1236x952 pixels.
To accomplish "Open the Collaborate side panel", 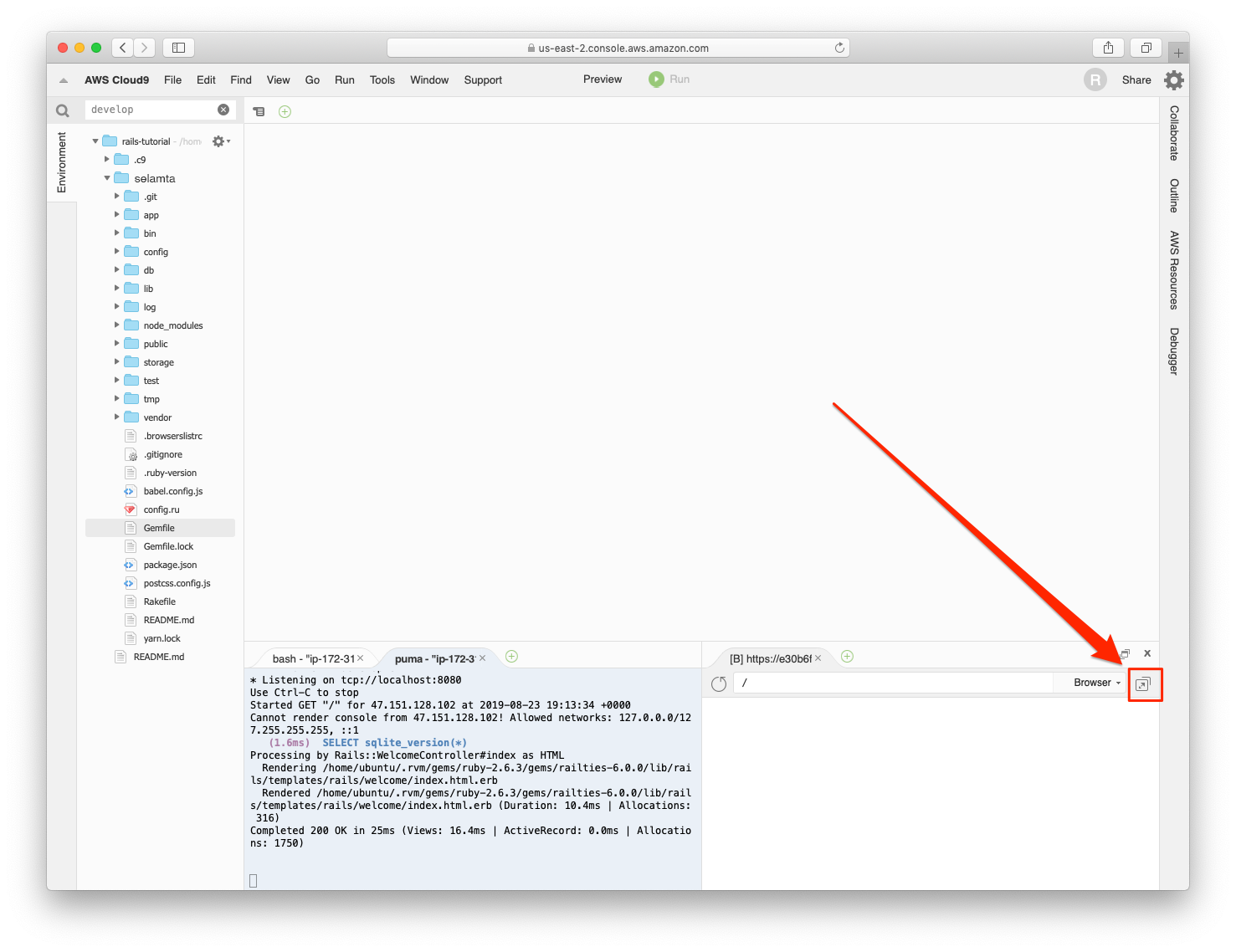I will [1174, 133].
